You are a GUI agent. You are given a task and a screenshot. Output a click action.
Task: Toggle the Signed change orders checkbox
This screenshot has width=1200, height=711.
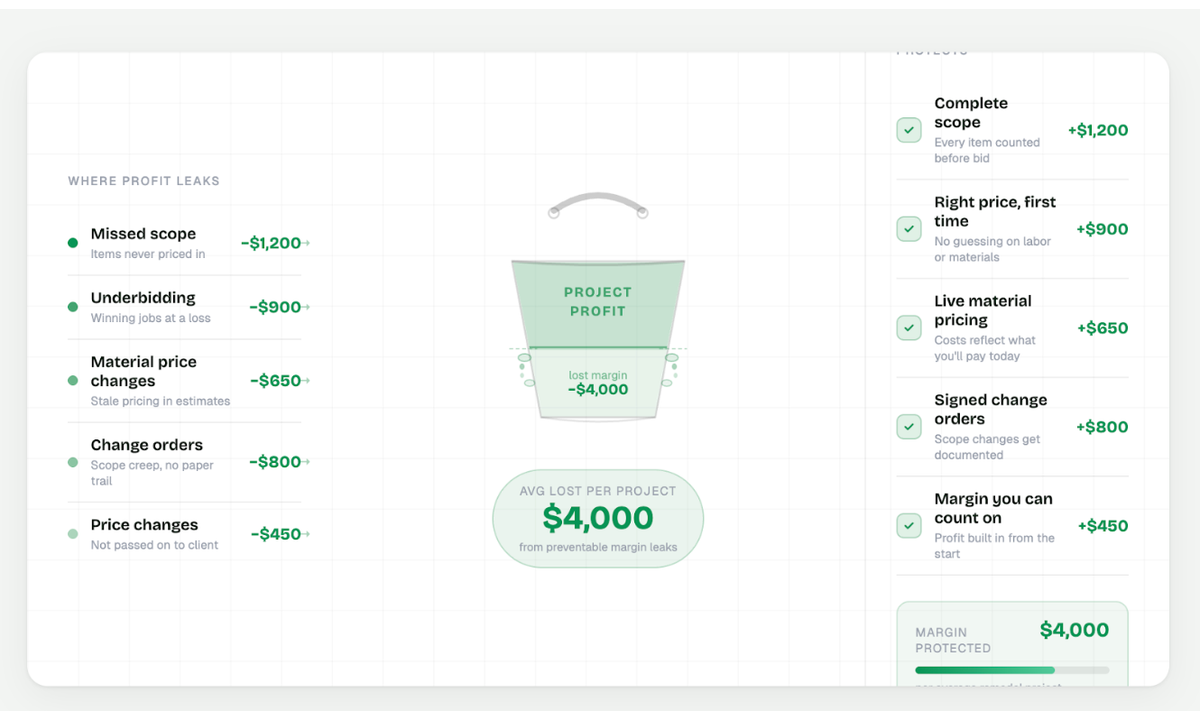pyautogui.click(x=908, y=427)
